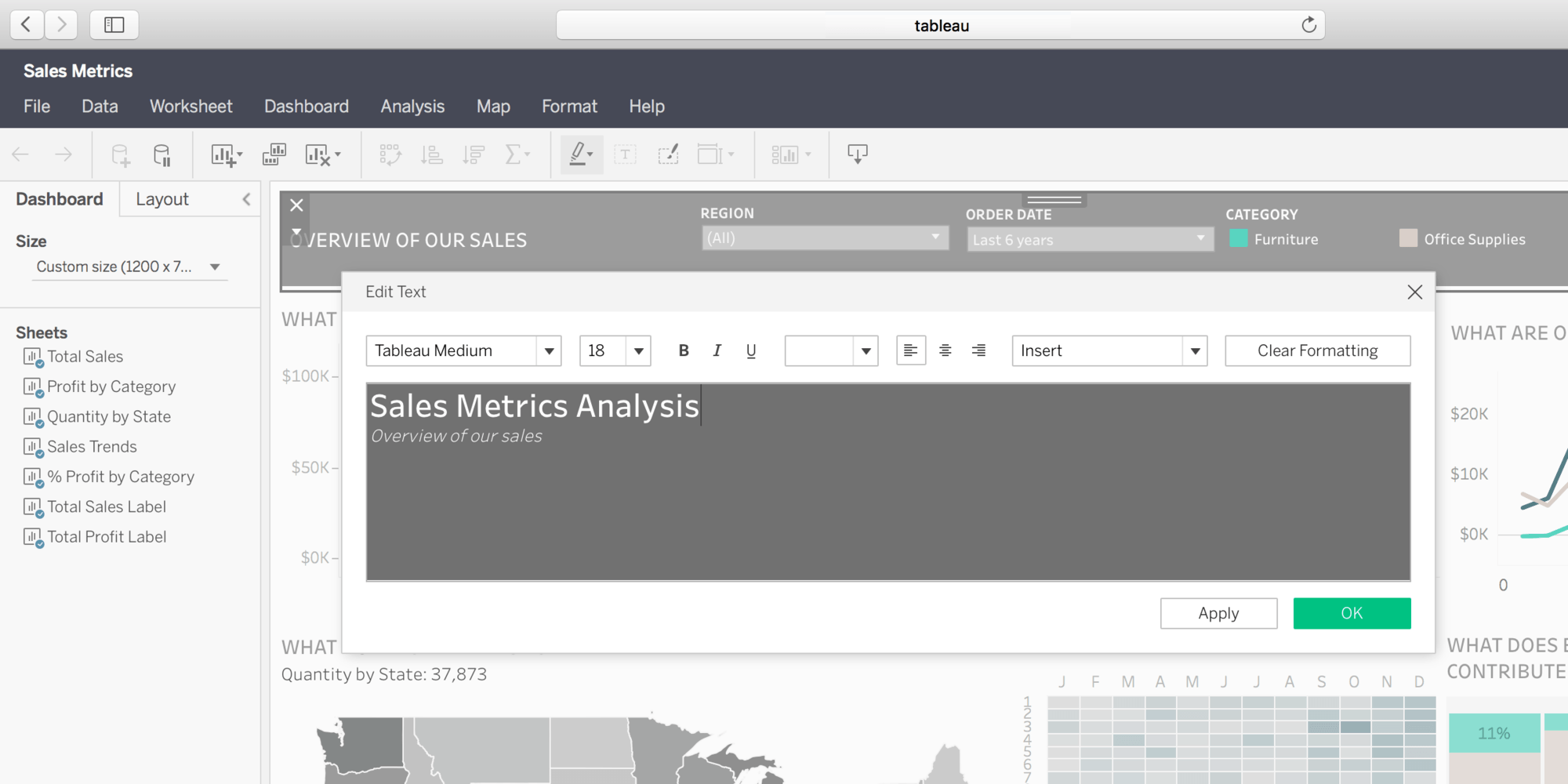Open the Data menu
Screen dimensions: 1568x784
100,106
